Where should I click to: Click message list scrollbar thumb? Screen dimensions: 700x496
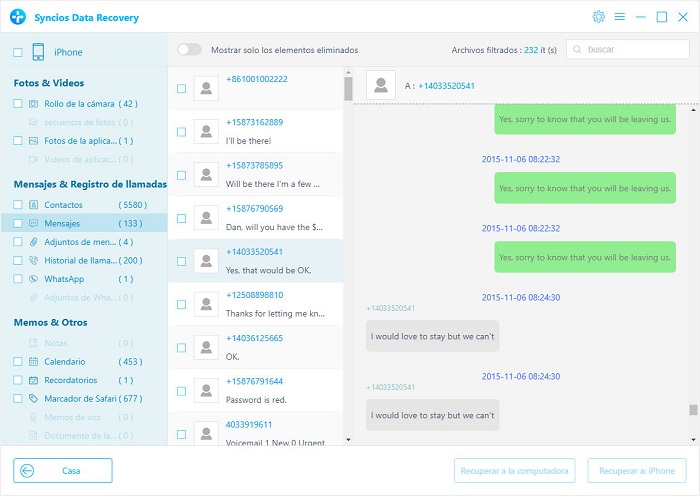pos(348,89)
